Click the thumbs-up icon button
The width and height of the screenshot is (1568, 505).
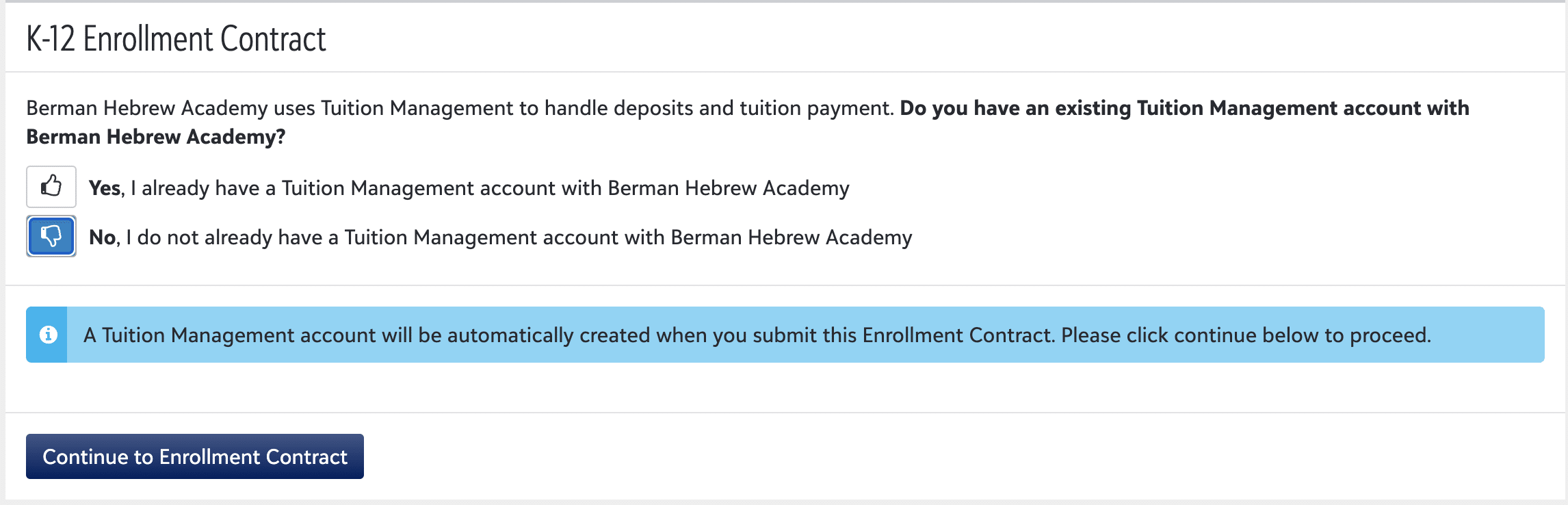pos(51,187)
